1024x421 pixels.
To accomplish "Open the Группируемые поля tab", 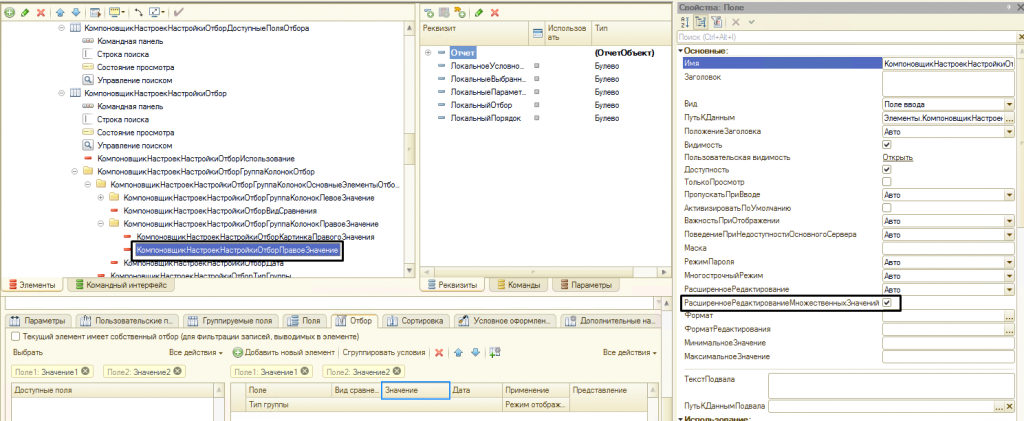I will coord(229,320).
